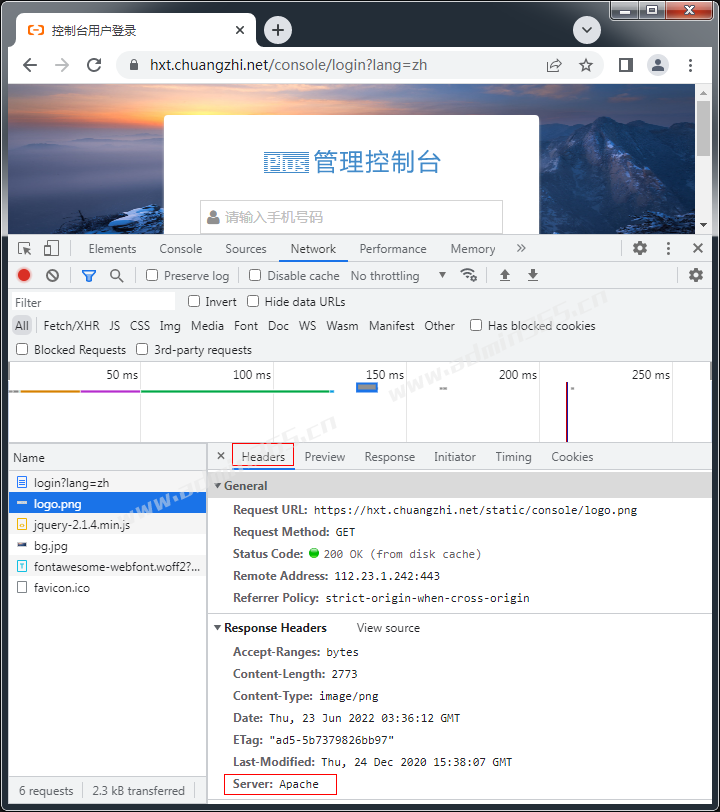The image size is (720, 812).
Task: Open the Chrome profile avatar
Action: click(x=658, y=65)
